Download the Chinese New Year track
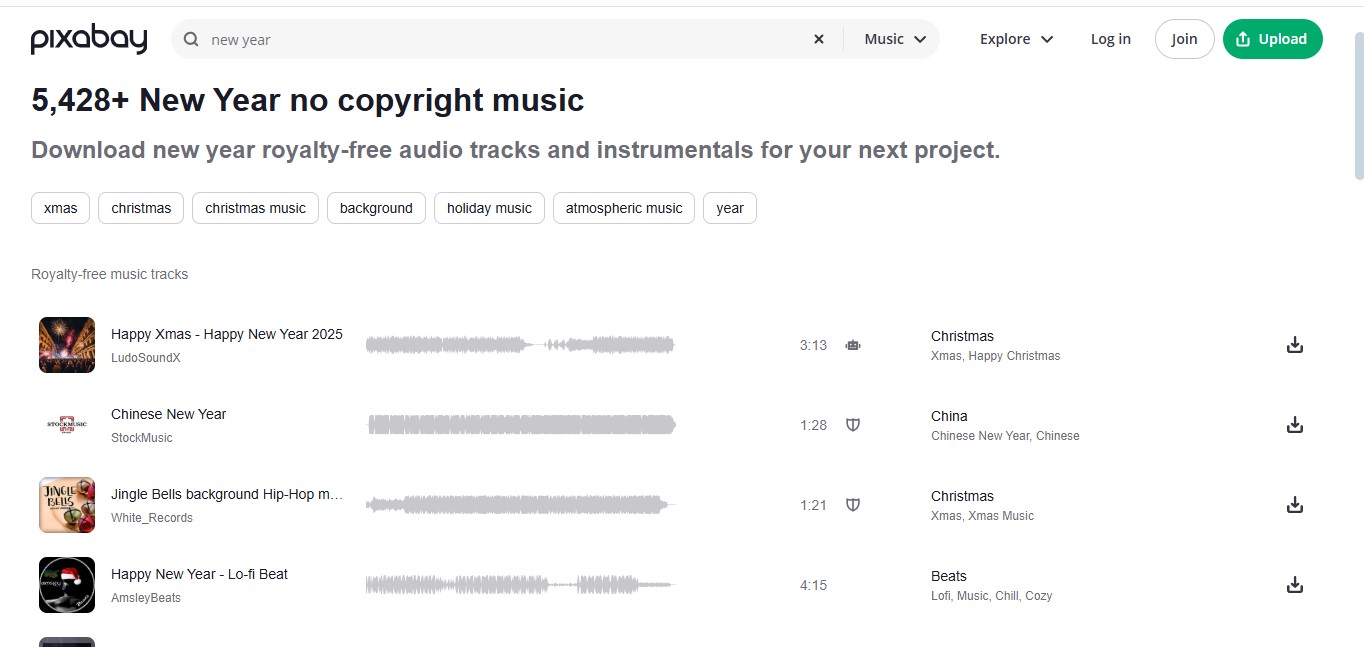 (x=1294, y=425)
